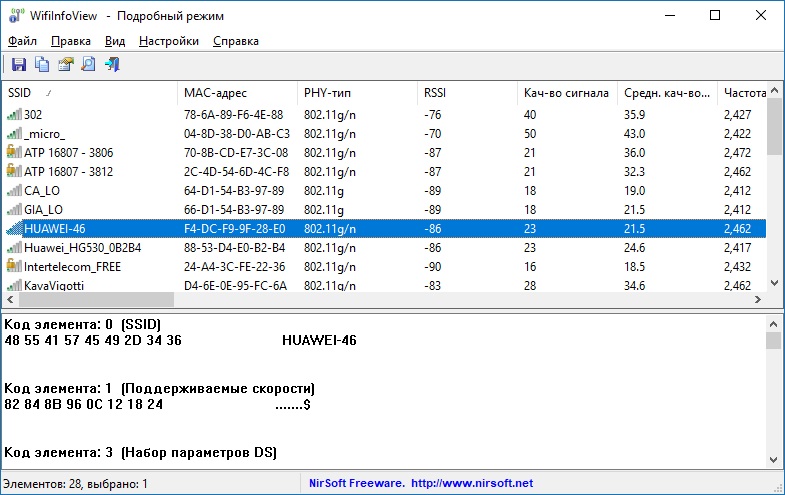This screenshot has height=495, width=785.
Task: Click the Элементов: 28, выбрано: 1 status text
Action: [75, 484]
